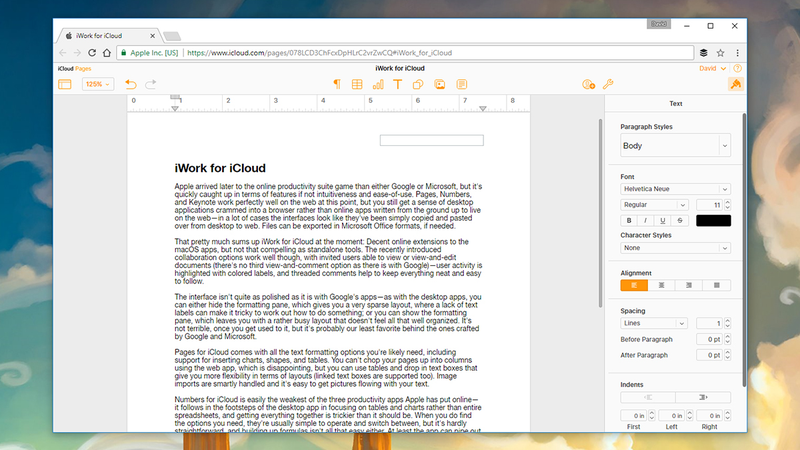The width and height of the screenshot is (800, 450).
Task: Click the document vertical scrollbar
Action: click(601, 213)
